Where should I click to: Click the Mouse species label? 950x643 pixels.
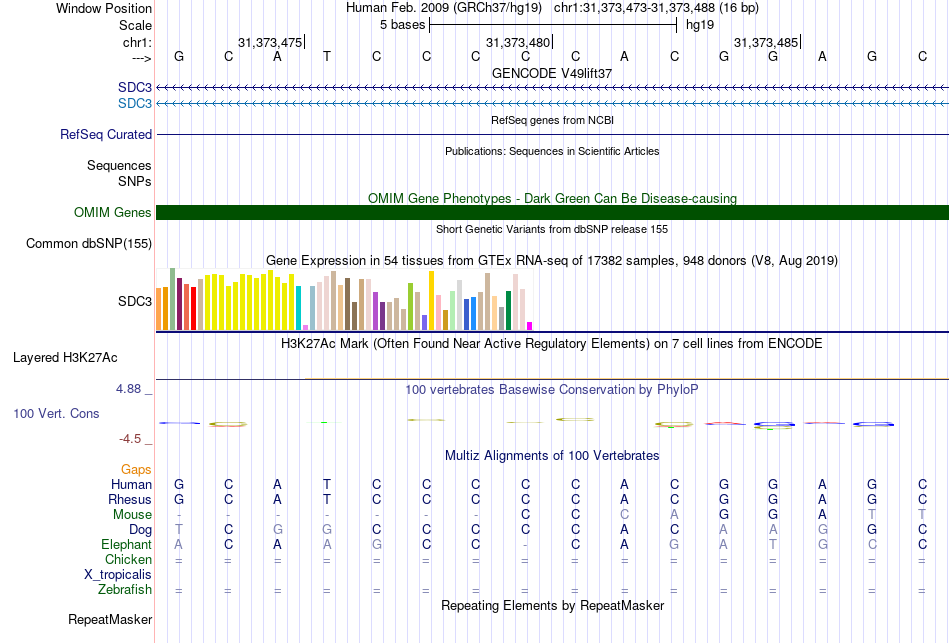[x=132, y=515]
